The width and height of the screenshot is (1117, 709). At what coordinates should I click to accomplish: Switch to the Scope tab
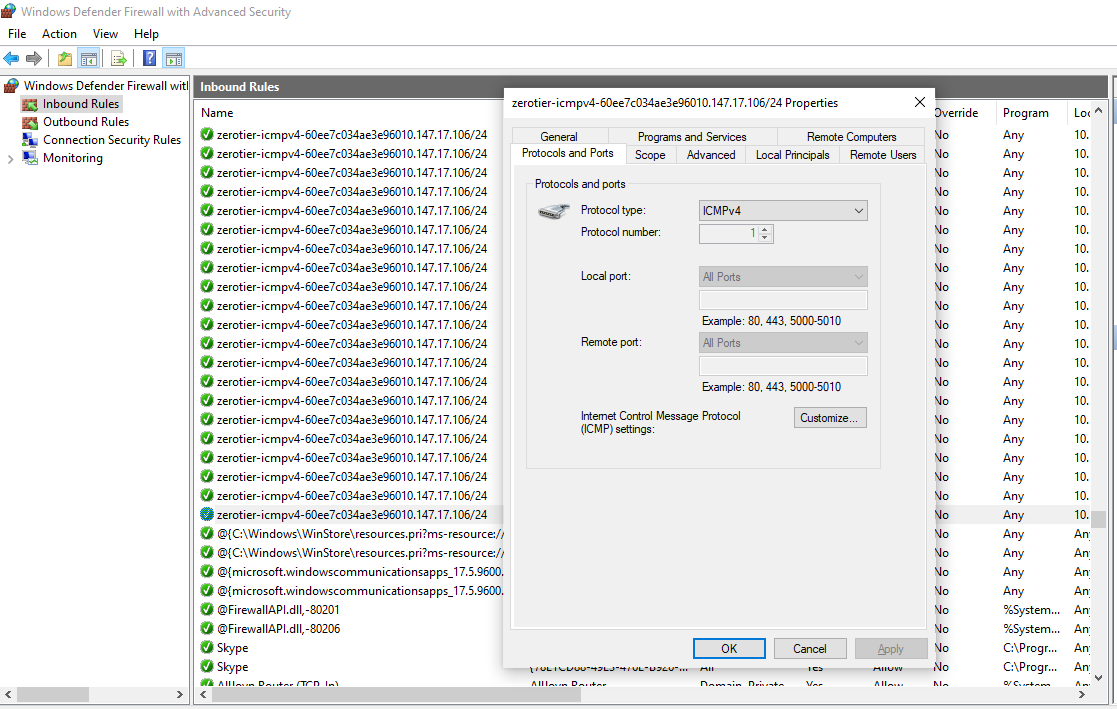click(x=650, y=155)
